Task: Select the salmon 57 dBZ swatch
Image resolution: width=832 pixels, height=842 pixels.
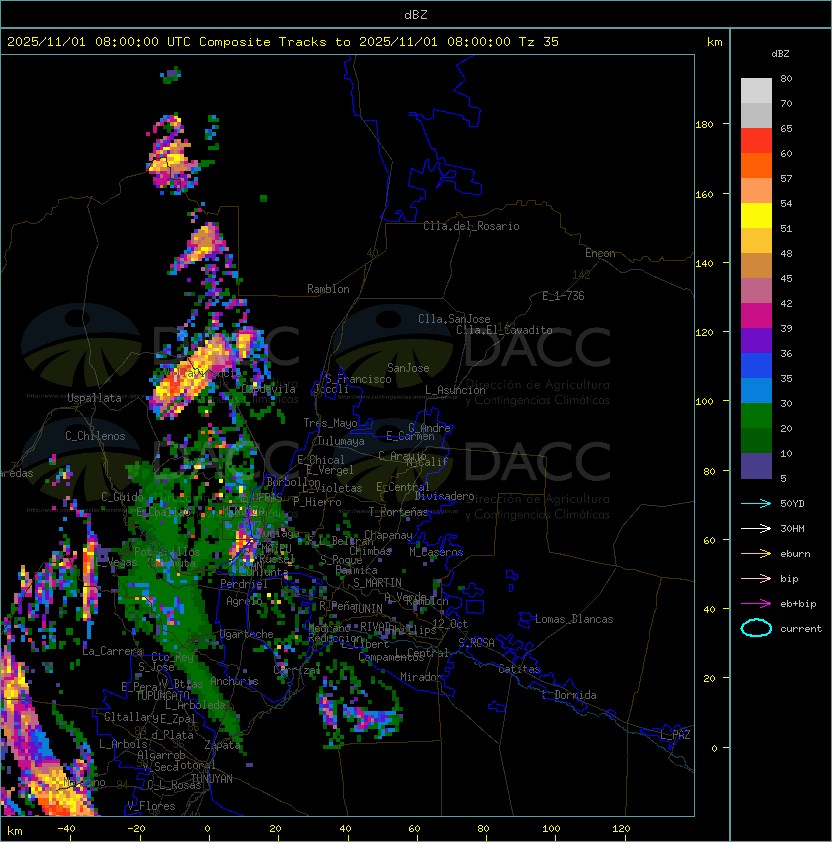Action: pyautogui.click(x=756, y=191)
